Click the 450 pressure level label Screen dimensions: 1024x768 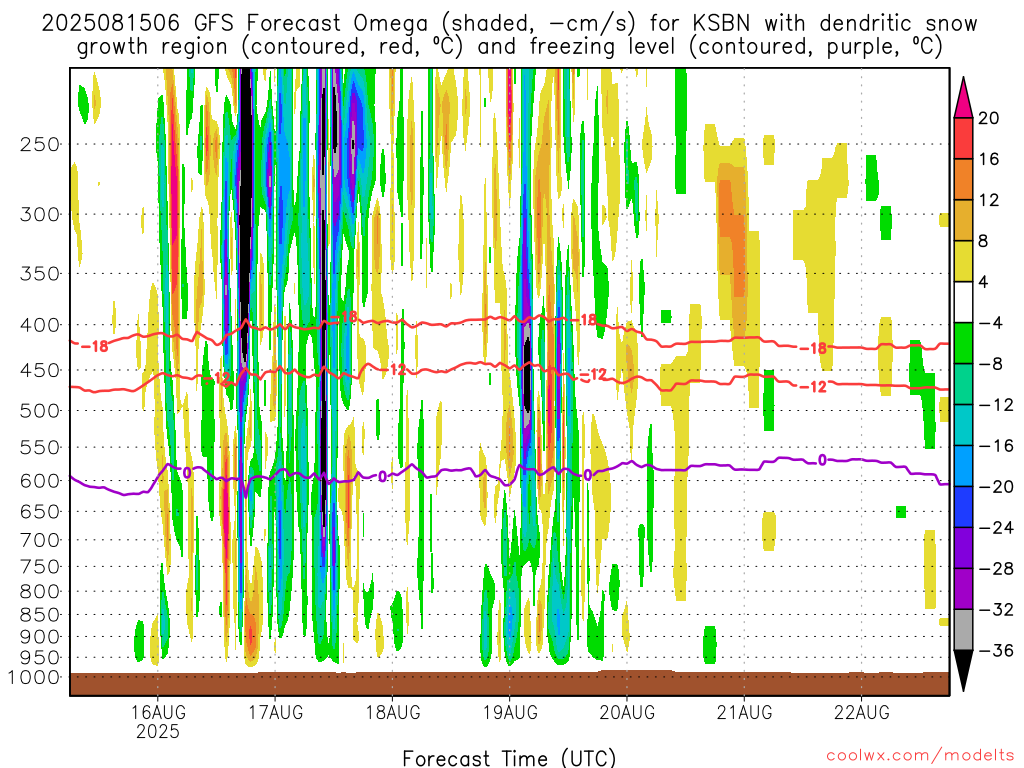click(x=40, y=370)
